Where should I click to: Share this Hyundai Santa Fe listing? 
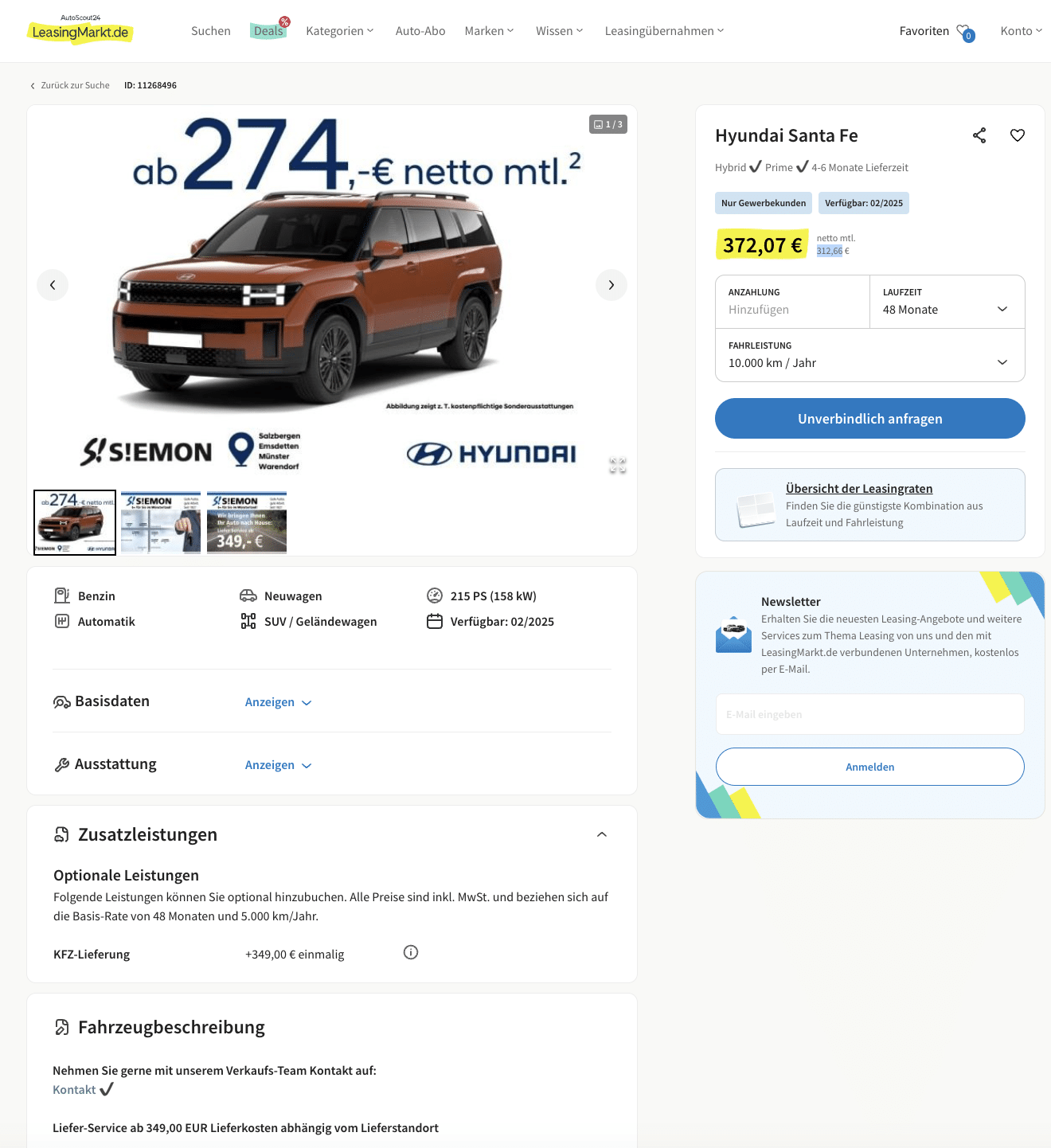979,135
